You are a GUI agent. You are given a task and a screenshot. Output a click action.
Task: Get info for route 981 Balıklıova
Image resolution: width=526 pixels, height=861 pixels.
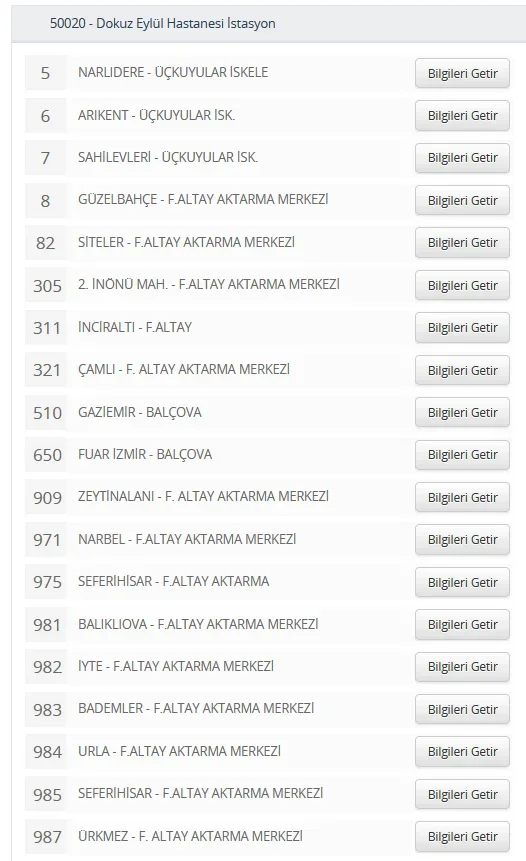point(462,625)
